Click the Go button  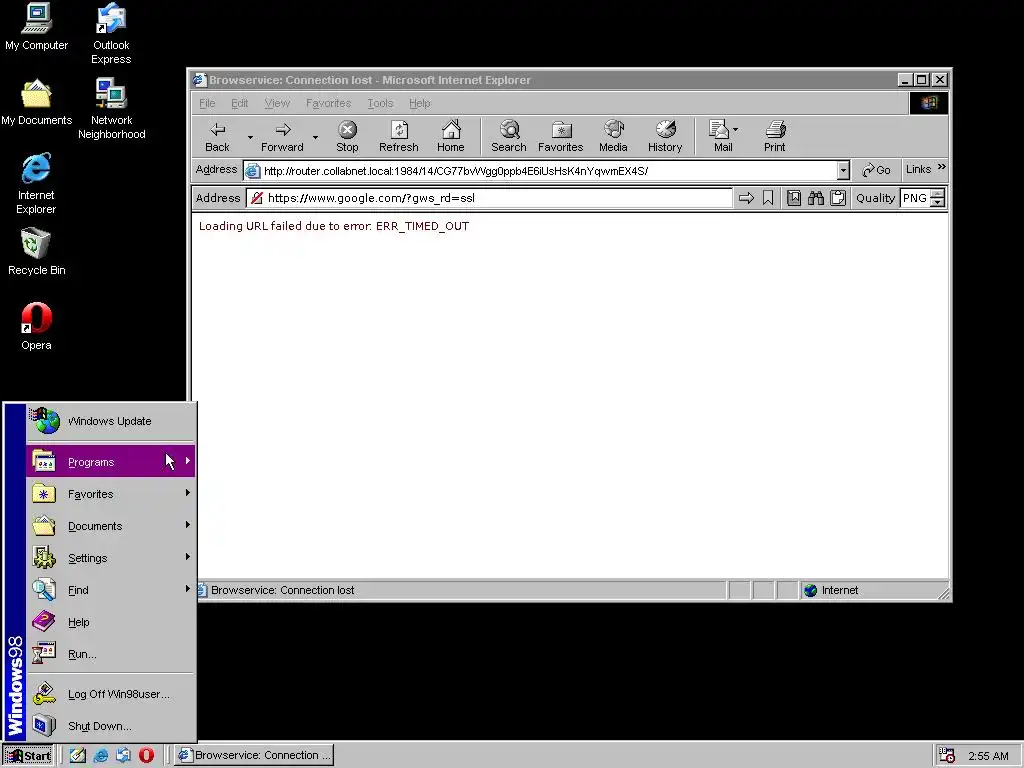[x=876, y=170]
